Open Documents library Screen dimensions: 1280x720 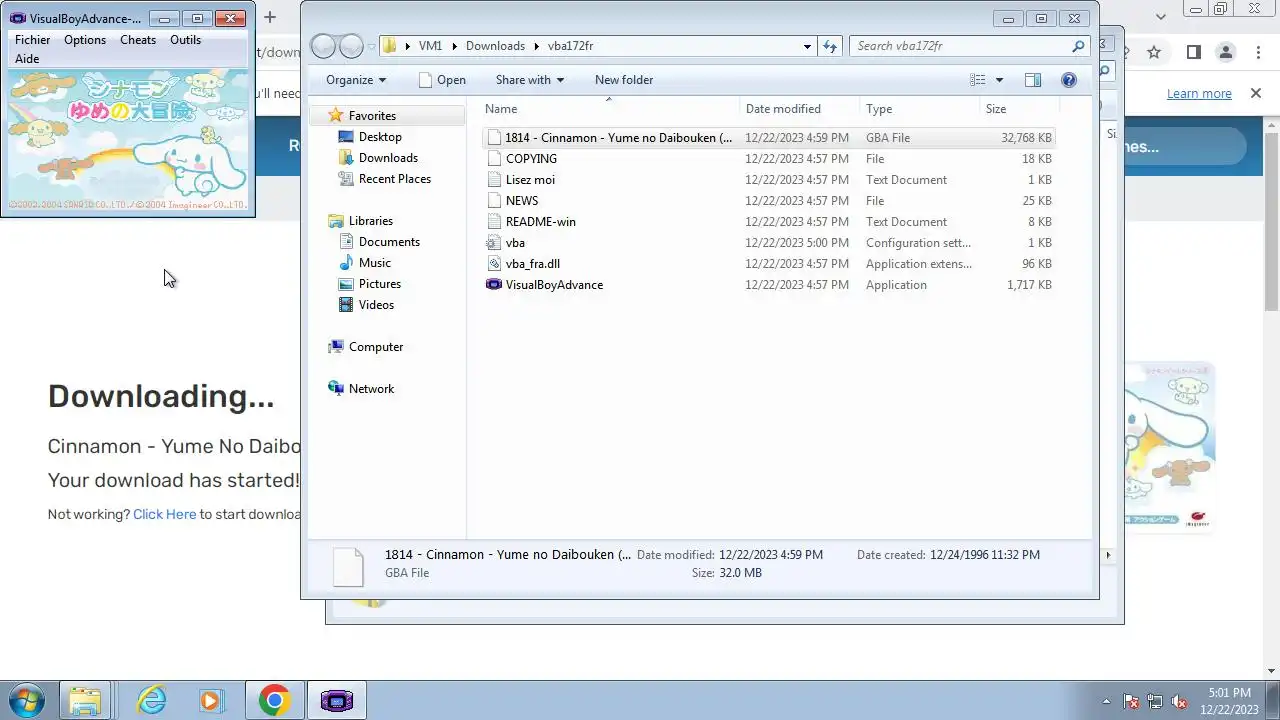point(389,242)
